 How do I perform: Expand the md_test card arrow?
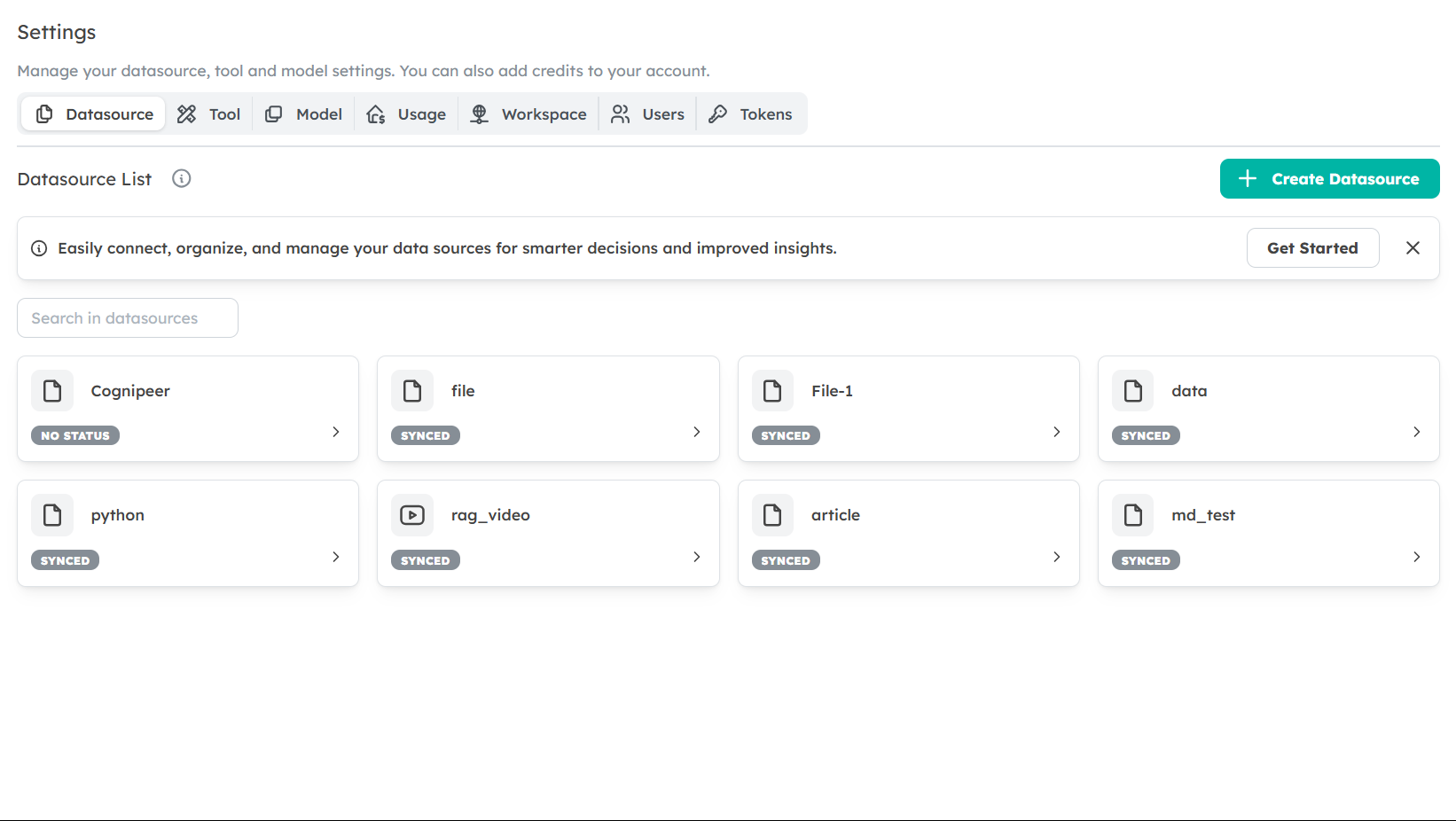pyautogui.click(x=1416, y=557)
